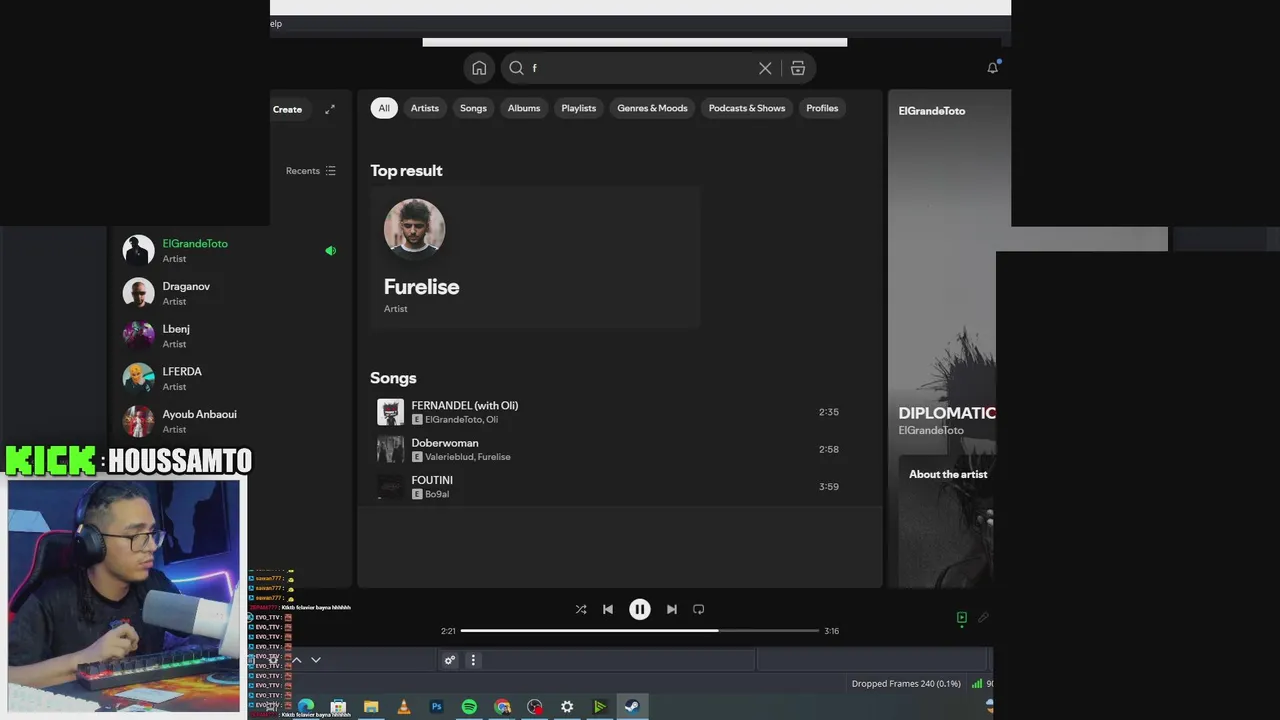
Task: Open the Valerieblud, Furelise artist link
Action: [x=468, y=457]
